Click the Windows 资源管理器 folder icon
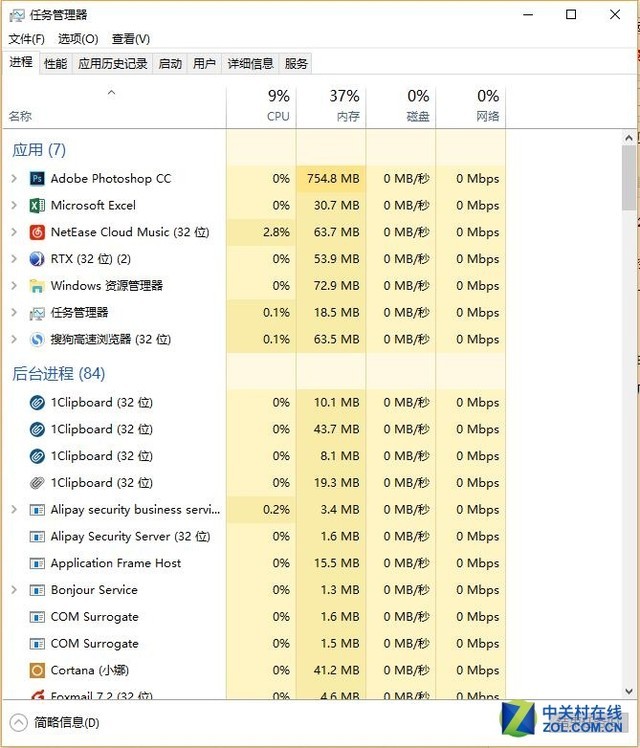 37,286
